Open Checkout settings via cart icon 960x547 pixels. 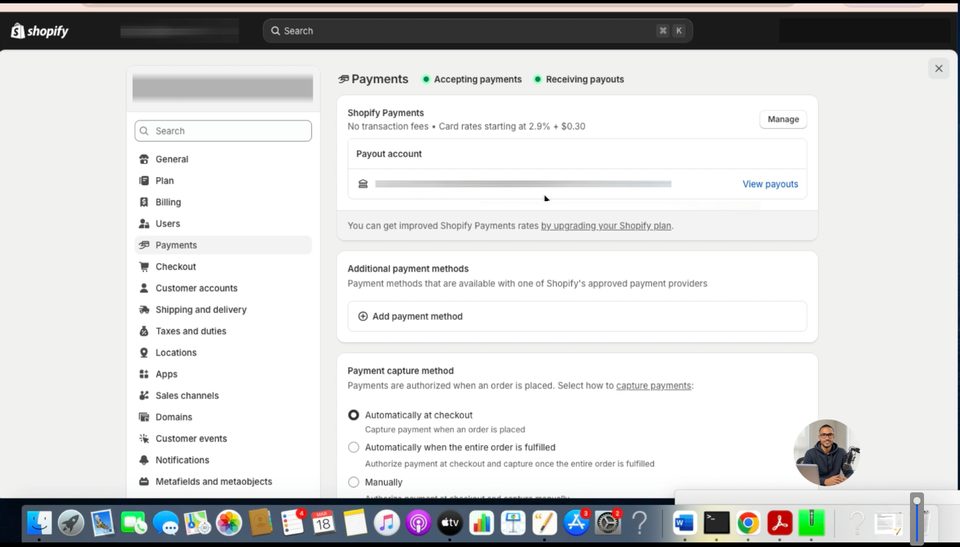click(x=144, y=266)
